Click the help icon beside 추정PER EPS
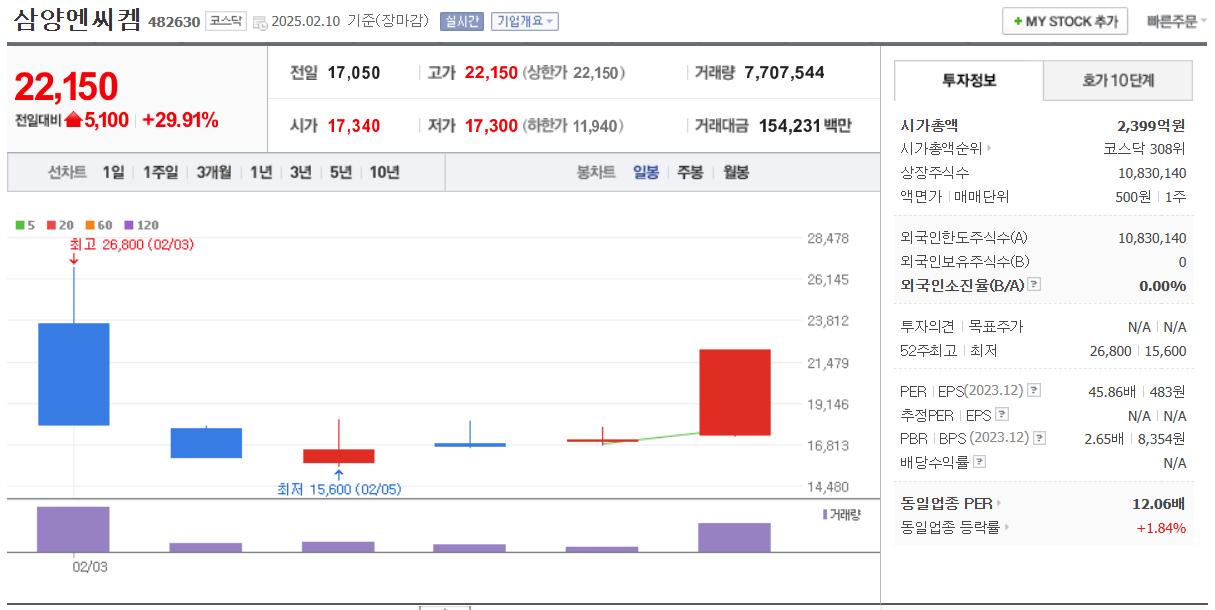 [1002, 415]
